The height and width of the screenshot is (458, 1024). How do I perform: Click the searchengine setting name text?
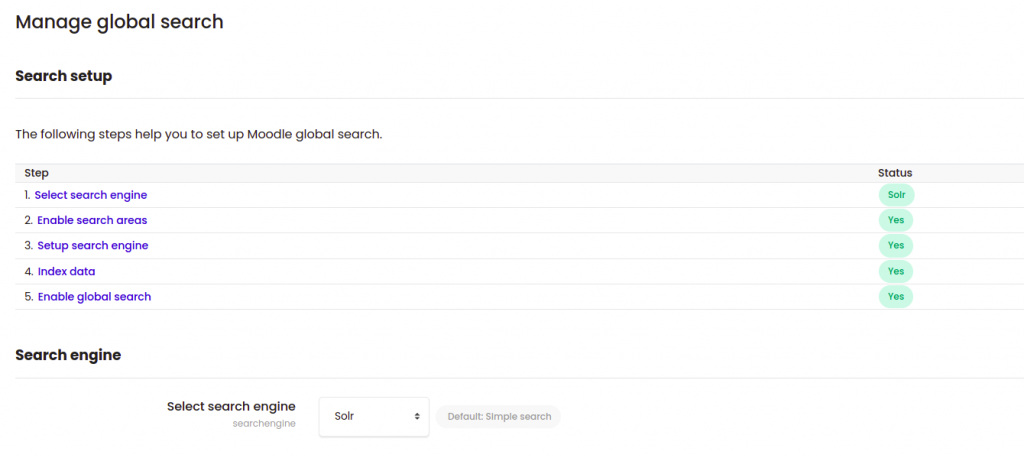click(264, 423)
